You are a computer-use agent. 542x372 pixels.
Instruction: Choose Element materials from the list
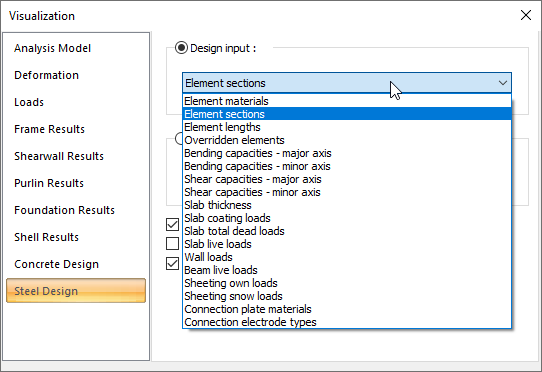[347, 101]
